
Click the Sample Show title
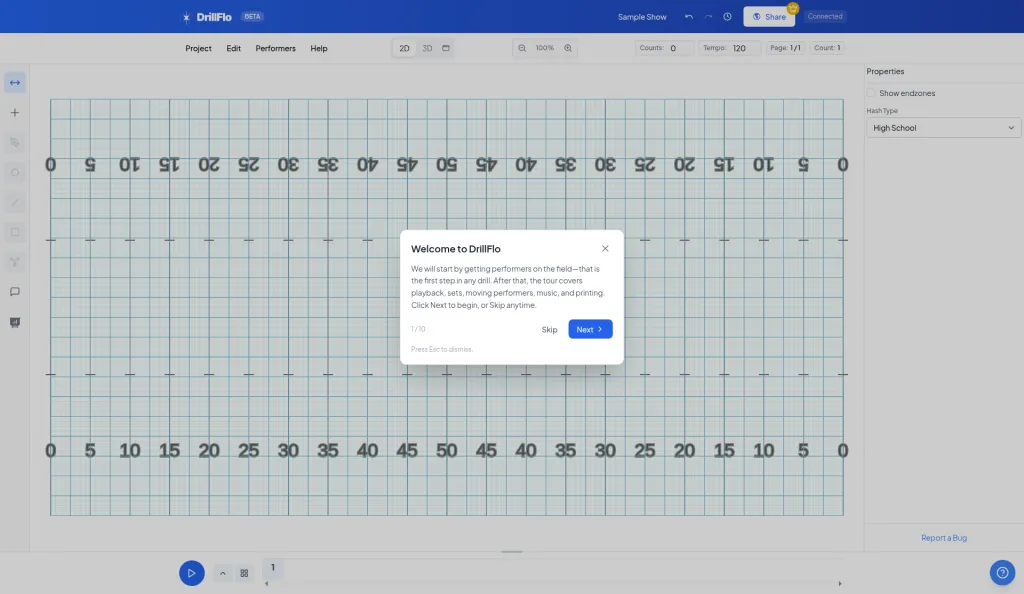coord(642,17)
